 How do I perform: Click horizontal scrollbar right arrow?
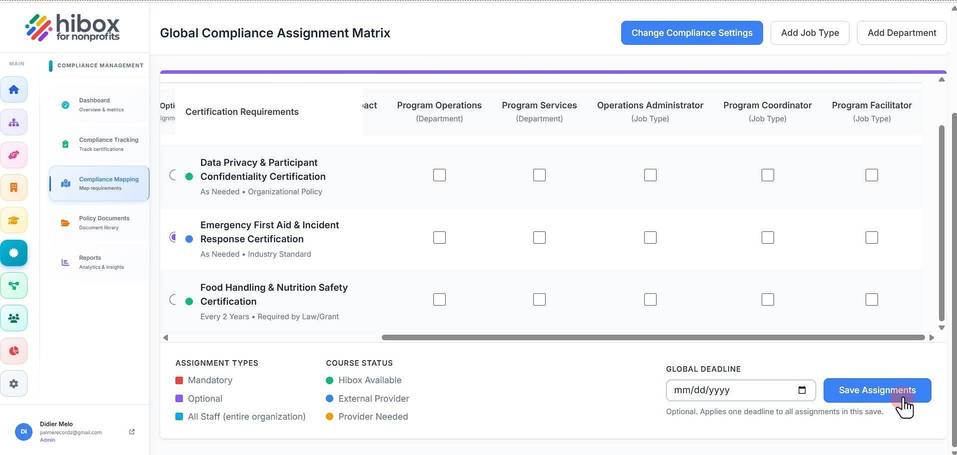(x=932, y=337)
